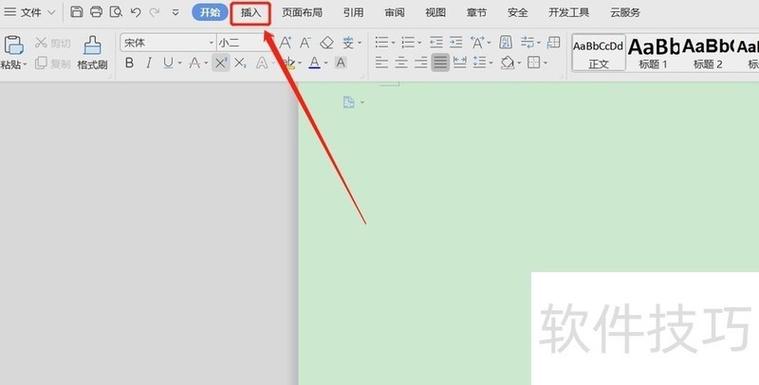Open the 审阅 tab
The height and width of the screenshot is (385, 759).
click(x=395, y=13)
